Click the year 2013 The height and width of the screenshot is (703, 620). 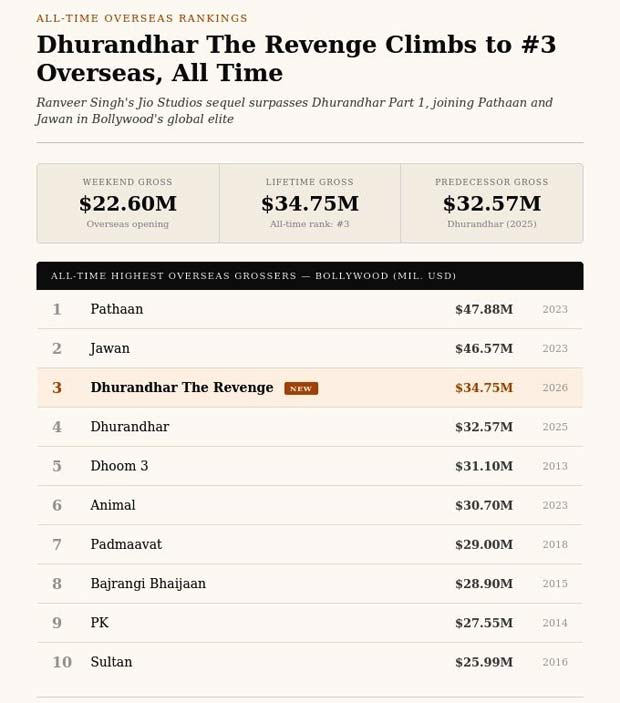click(x=555, y=466)
